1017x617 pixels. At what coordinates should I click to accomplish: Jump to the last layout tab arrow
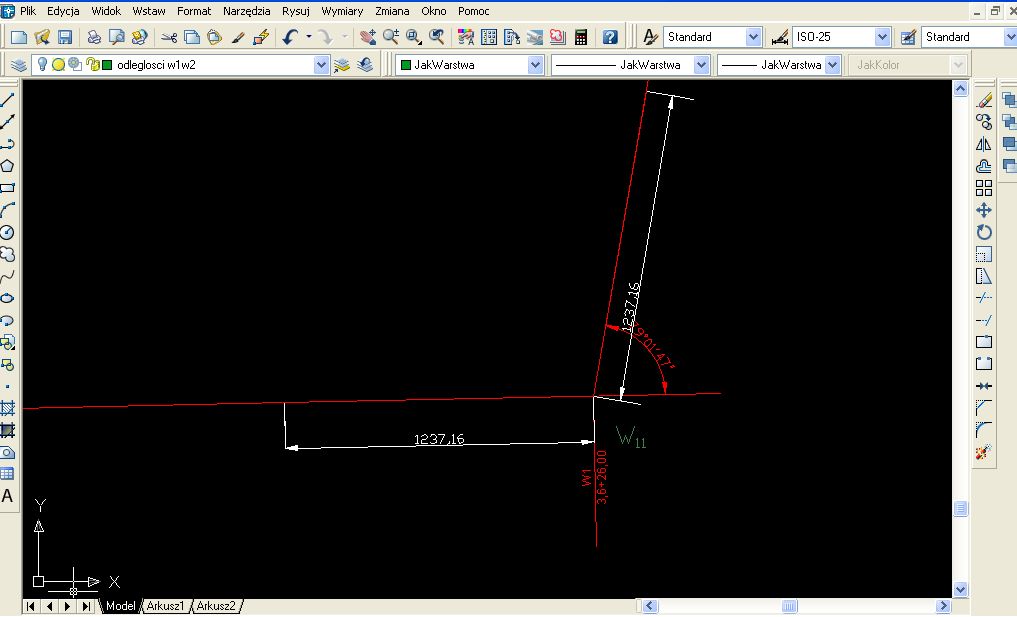(86, 606)
